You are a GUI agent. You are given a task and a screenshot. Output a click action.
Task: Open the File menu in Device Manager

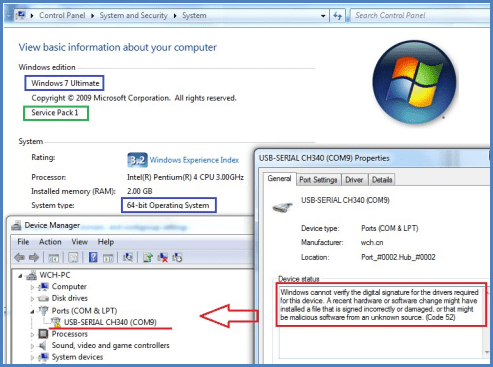pos(23,242)
